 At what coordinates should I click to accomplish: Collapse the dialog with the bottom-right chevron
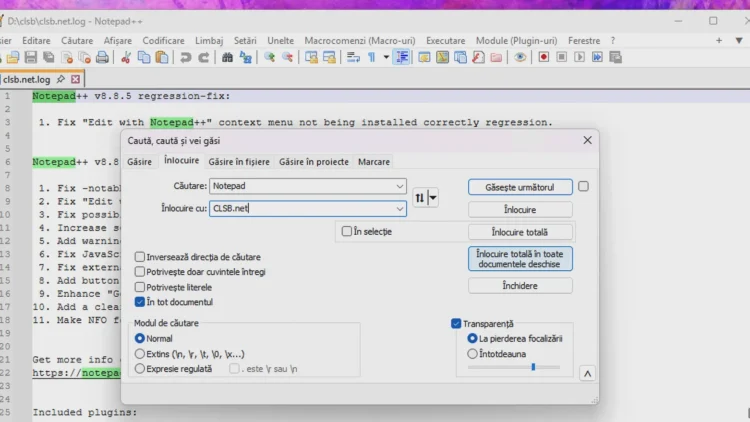click(587, 373)
